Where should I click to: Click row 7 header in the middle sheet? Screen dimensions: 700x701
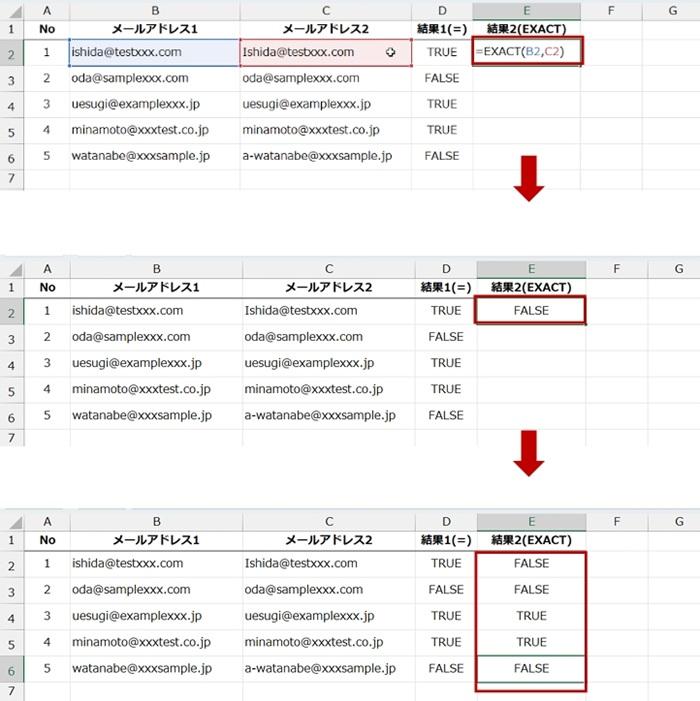coord(11,438)
